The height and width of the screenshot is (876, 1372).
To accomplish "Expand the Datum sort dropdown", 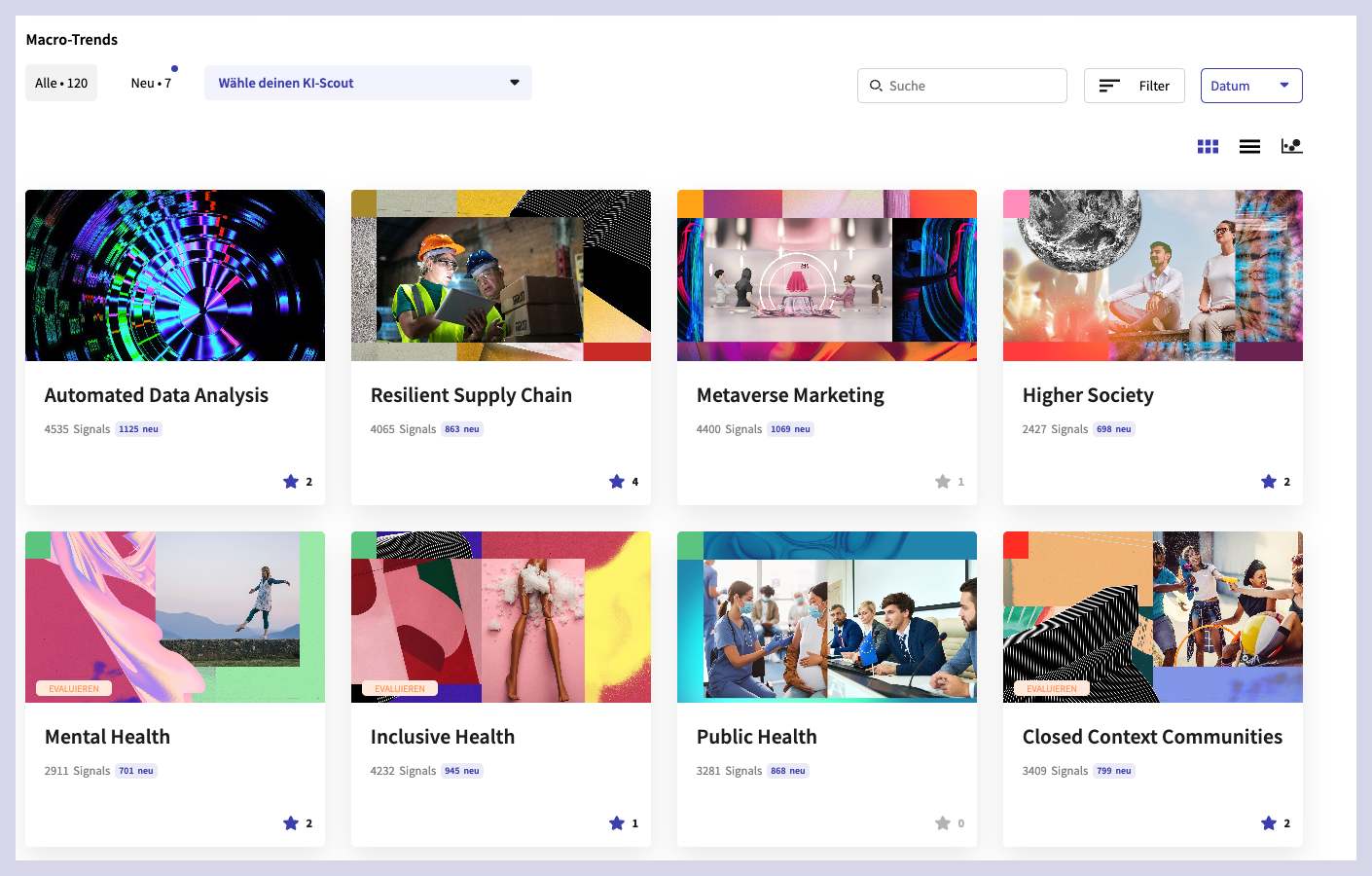I will (1251, 86).
